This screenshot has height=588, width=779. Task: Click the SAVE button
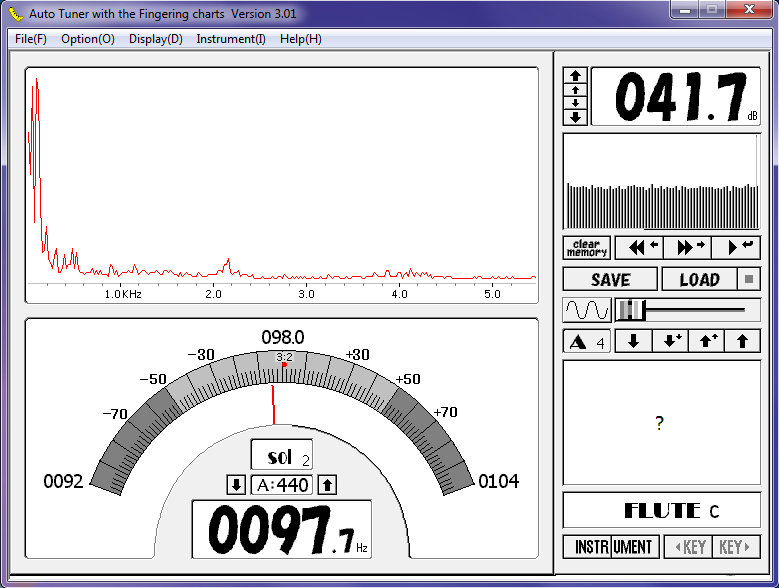point(610,280)
